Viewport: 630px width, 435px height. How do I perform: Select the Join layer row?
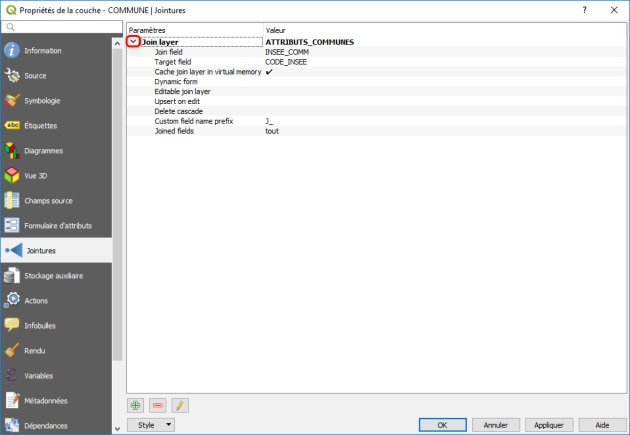pyautogui.click(x=376, y=42)
